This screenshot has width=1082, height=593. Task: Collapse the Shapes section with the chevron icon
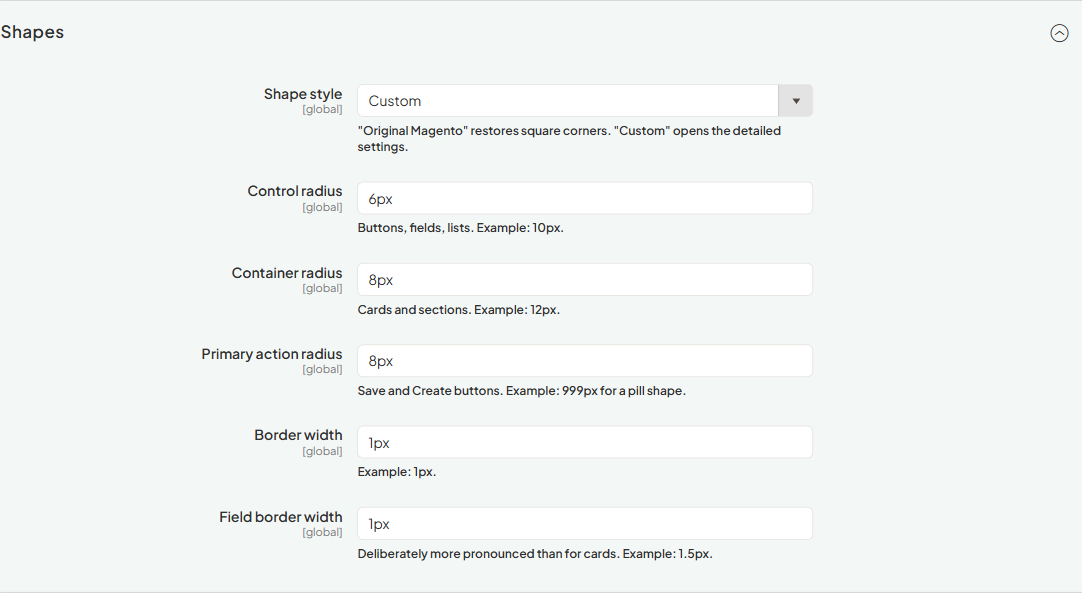(1059, 33)
